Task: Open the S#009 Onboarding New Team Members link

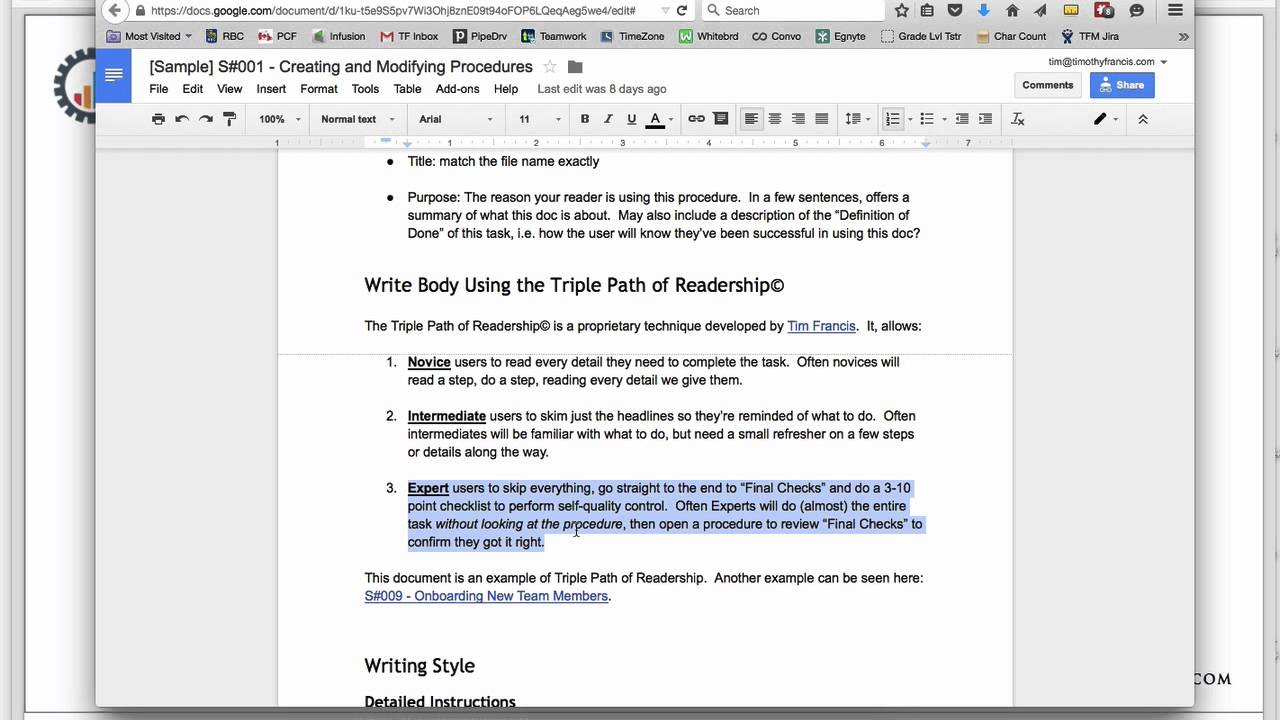Action: click(x=486, y=596)
